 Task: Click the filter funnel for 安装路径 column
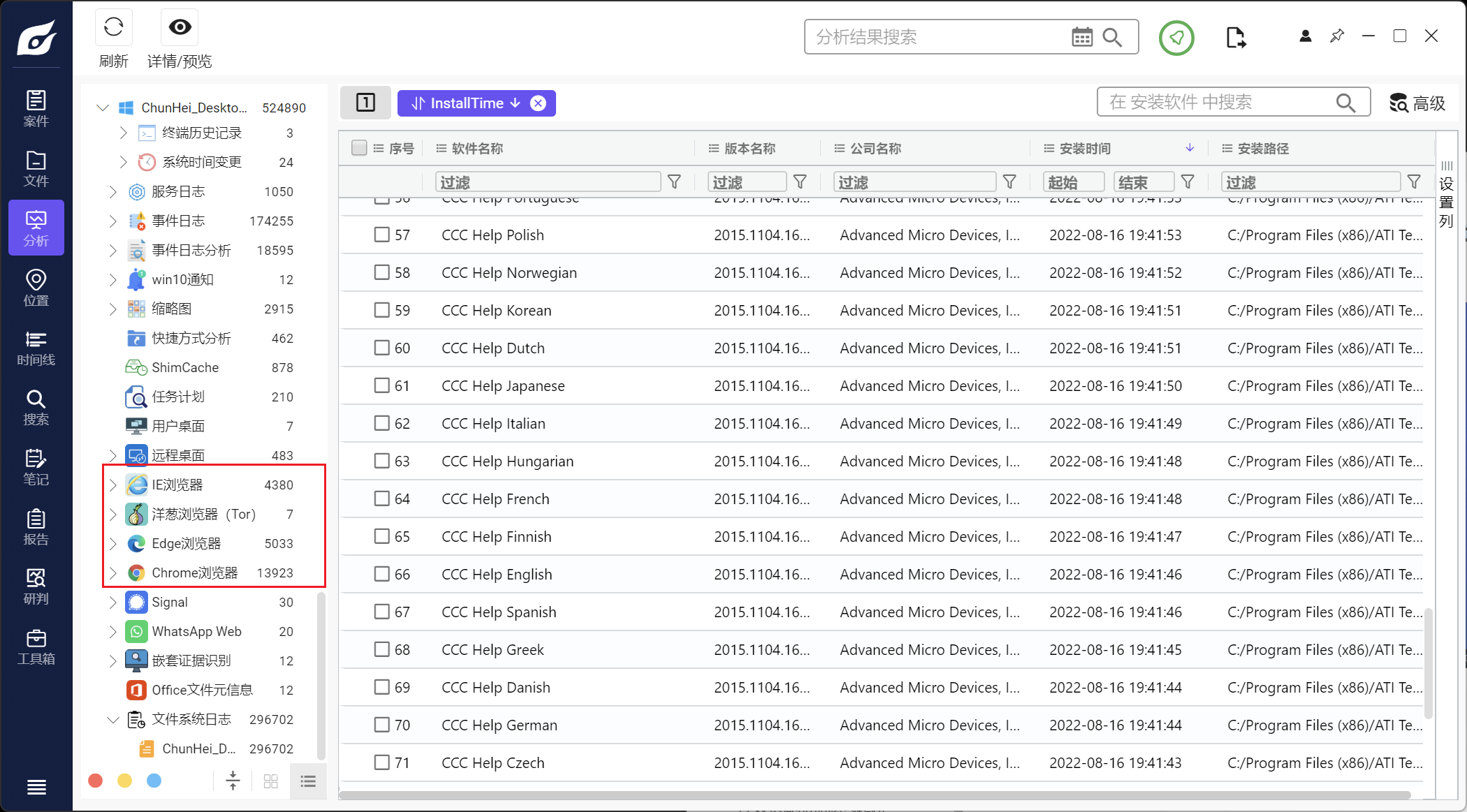1414,182
